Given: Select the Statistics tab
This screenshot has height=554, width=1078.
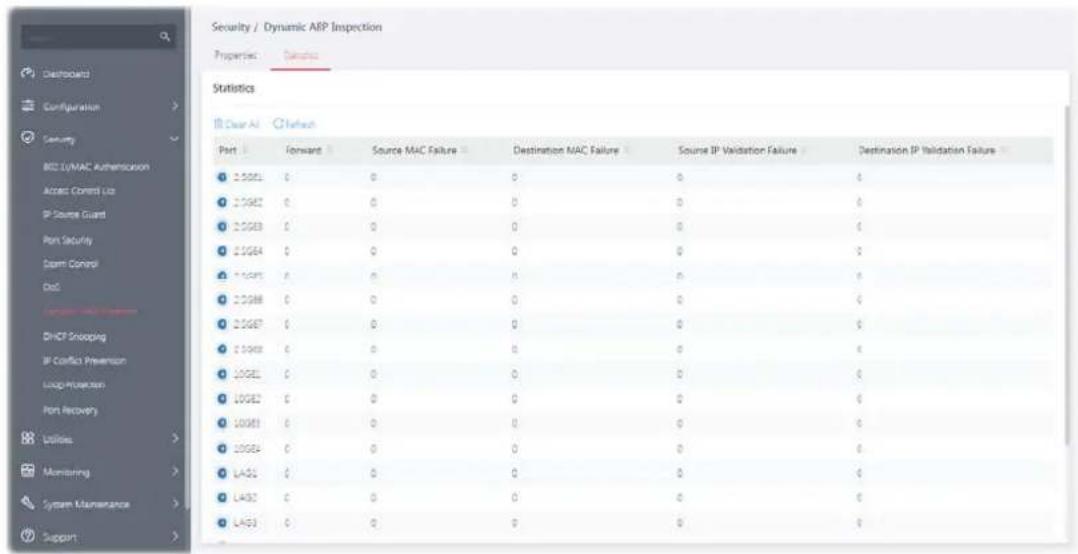Looking at the screenshot, I should (x=302, y=56).
